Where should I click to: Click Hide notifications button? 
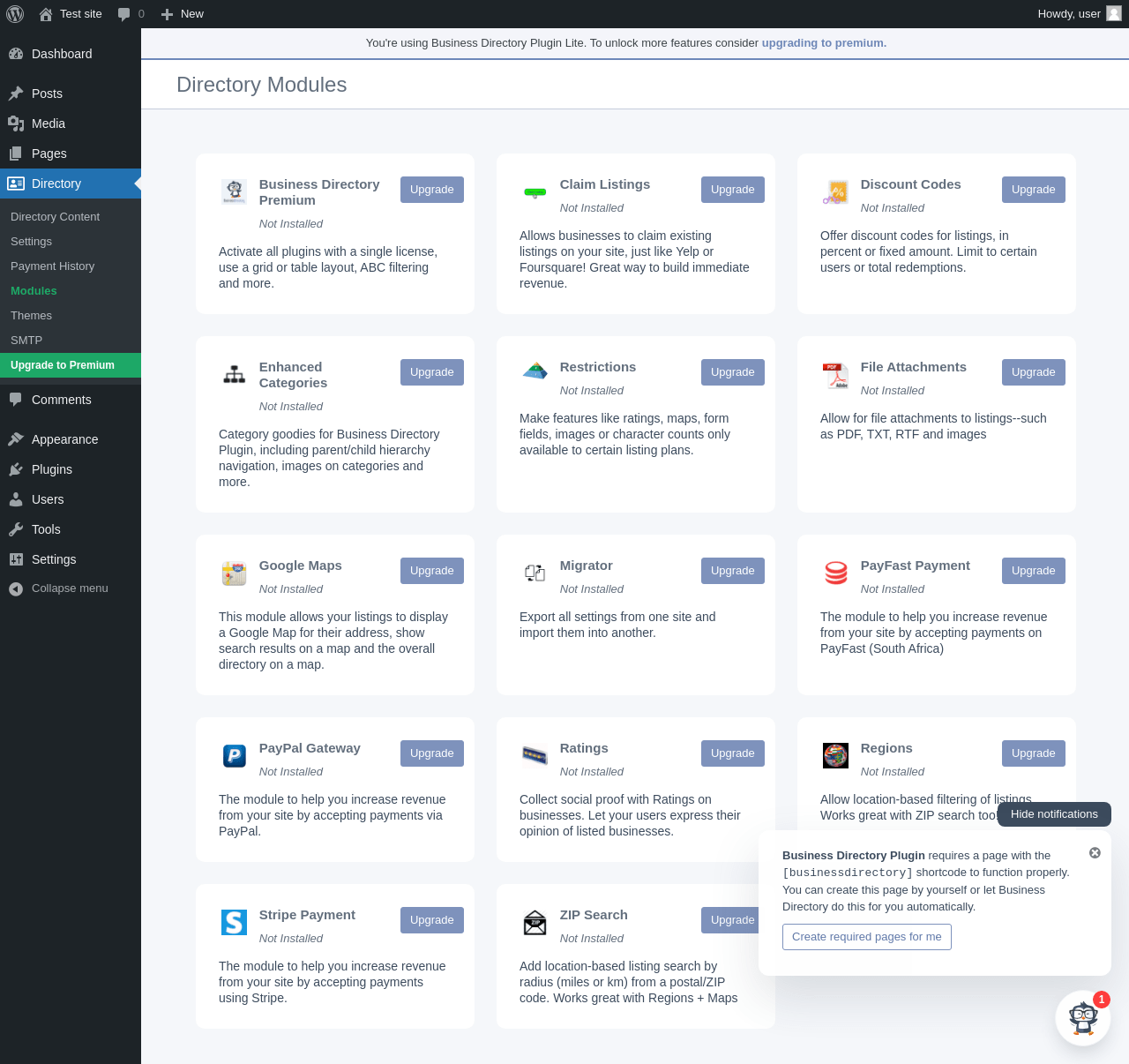coord(1054,814)
